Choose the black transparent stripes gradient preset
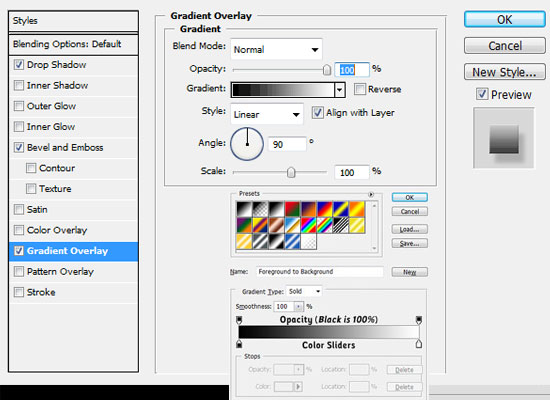The width and height of the screenshot is (550, 400). [341, 226]
